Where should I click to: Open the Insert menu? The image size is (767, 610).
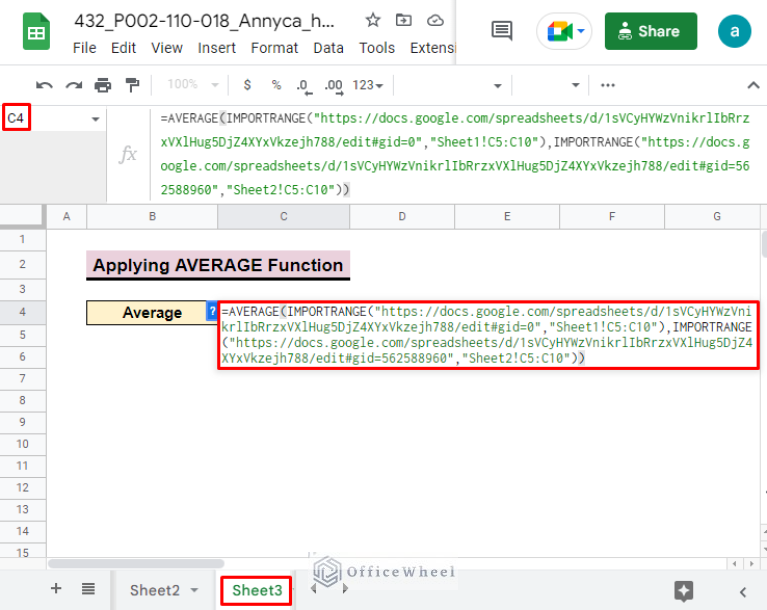pyautogui.click(x=217, y=48)
